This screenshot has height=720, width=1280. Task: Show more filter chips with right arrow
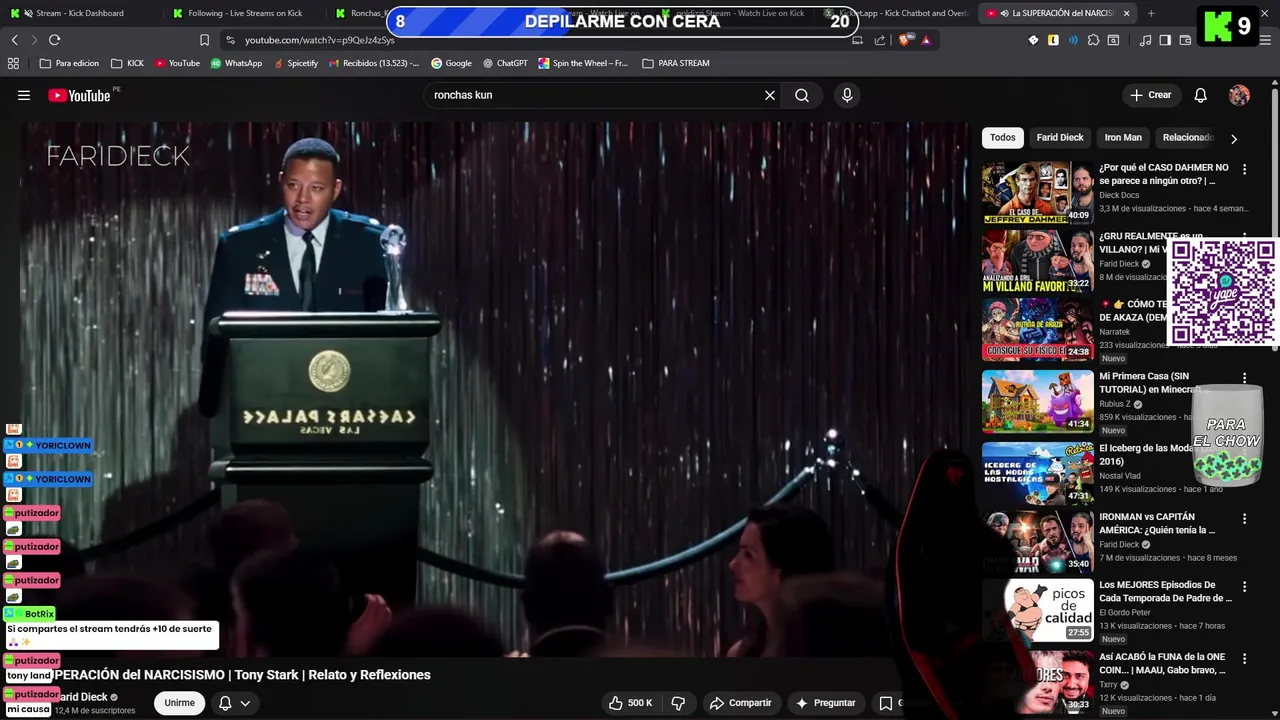[1233, 139]
